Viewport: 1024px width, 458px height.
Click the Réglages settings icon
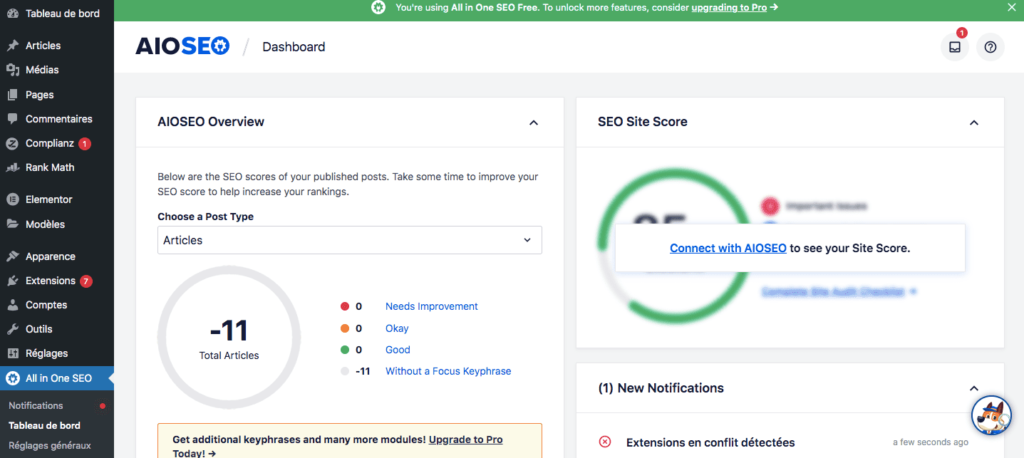click(12, 353)
